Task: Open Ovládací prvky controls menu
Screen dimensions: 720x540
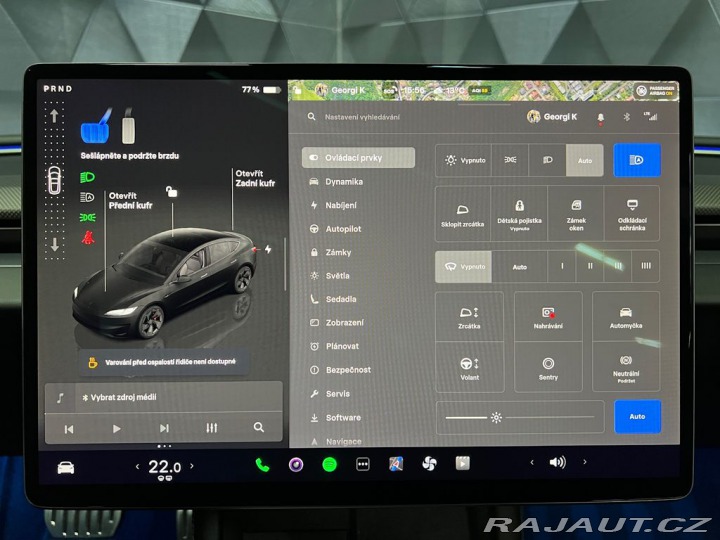Action: point(359,158)
